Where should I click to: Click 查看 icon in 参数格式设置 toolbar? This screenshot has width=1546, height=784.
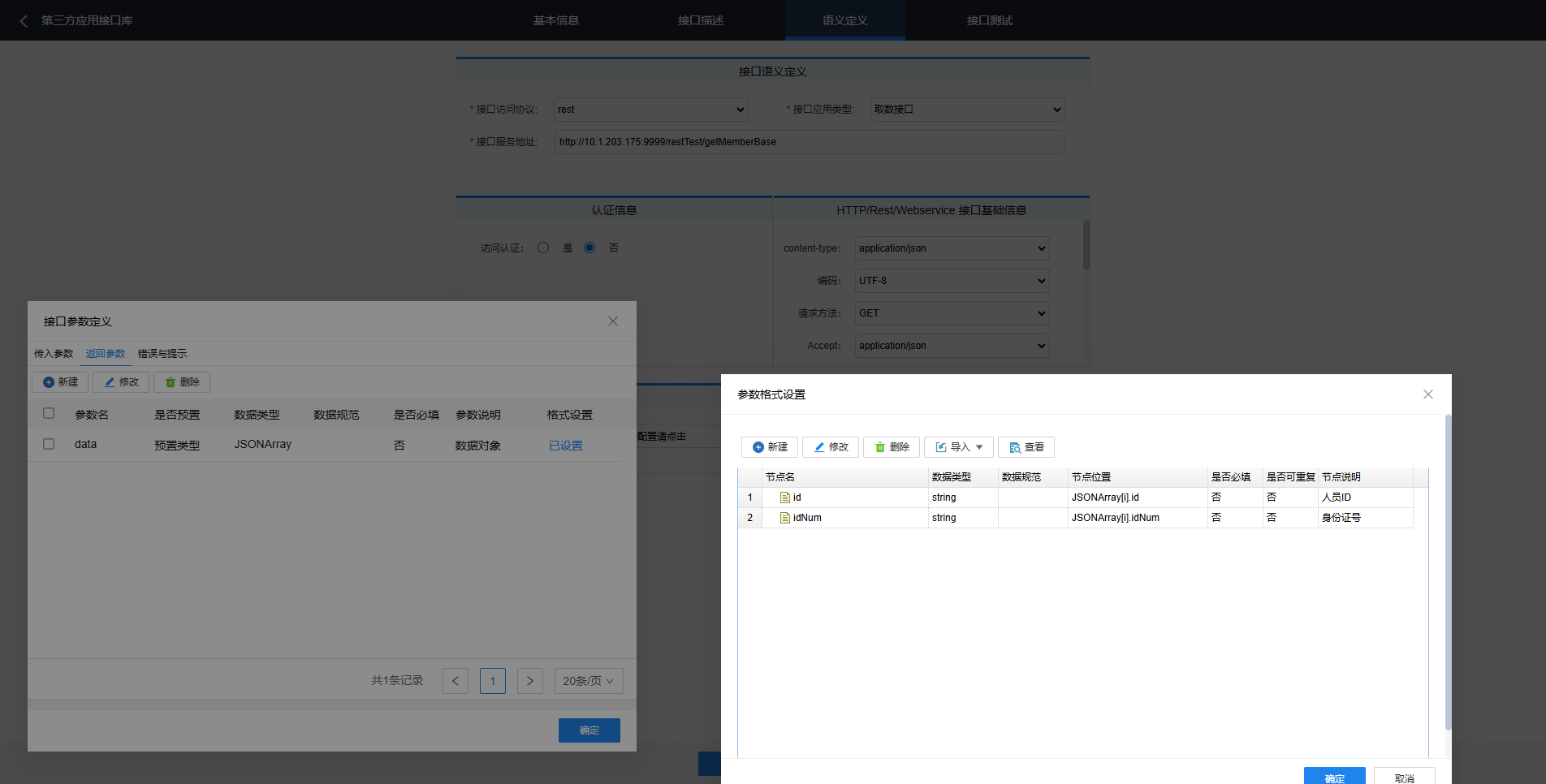[1015, 447]
